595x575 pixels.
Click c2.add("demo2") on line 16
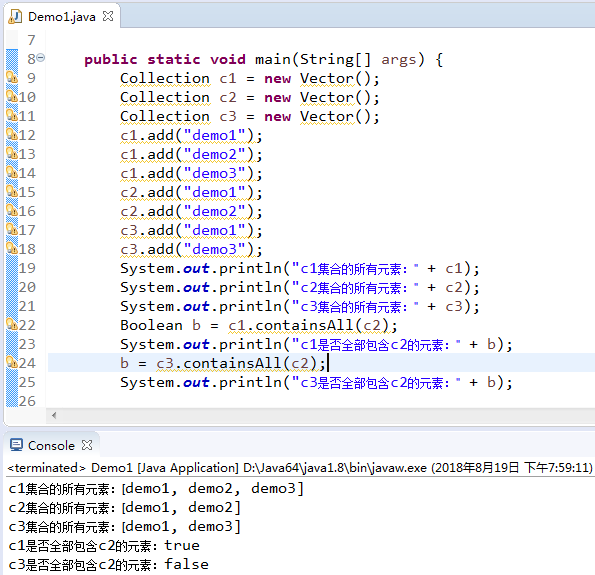[191, 211]
